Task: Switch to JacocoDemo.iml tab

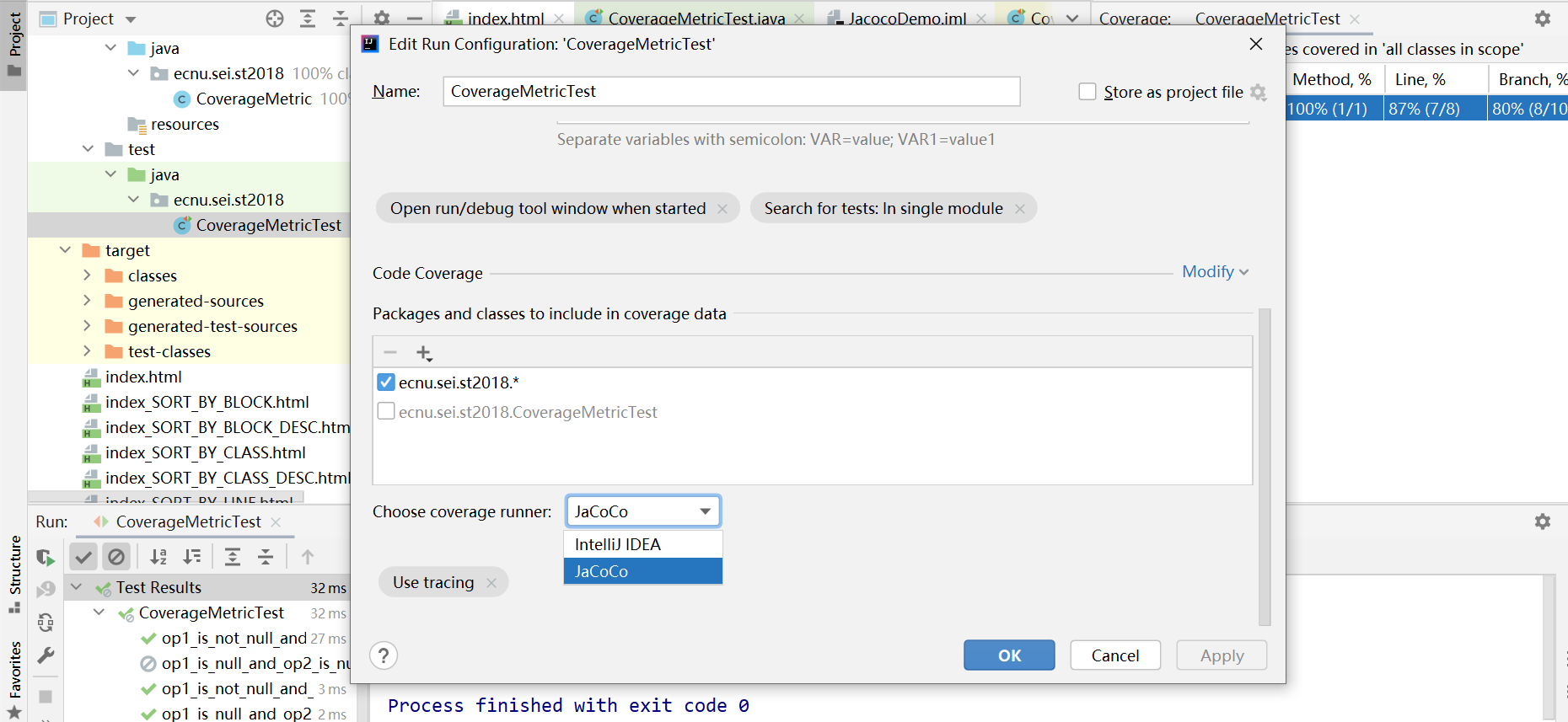Action: pos(907,18)
